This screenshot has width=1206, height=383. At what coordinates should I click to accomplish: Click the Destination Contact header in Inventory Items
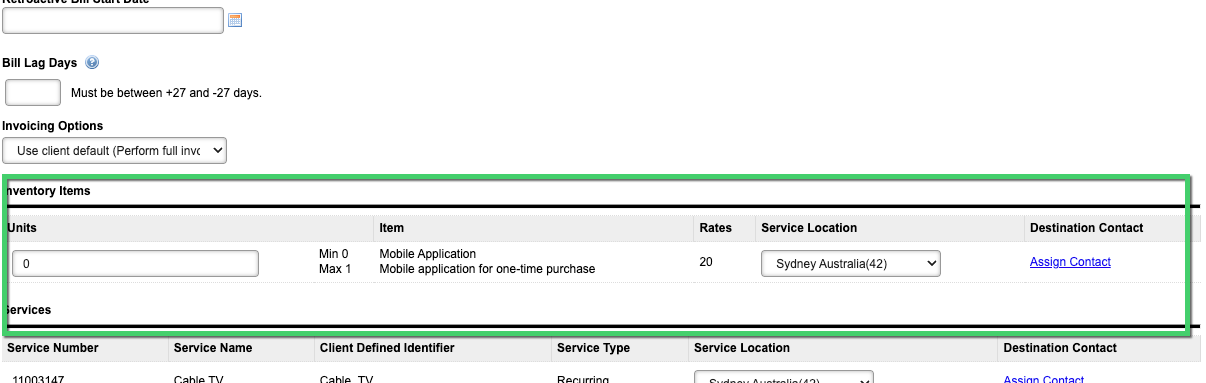(x=1086, y=228)
